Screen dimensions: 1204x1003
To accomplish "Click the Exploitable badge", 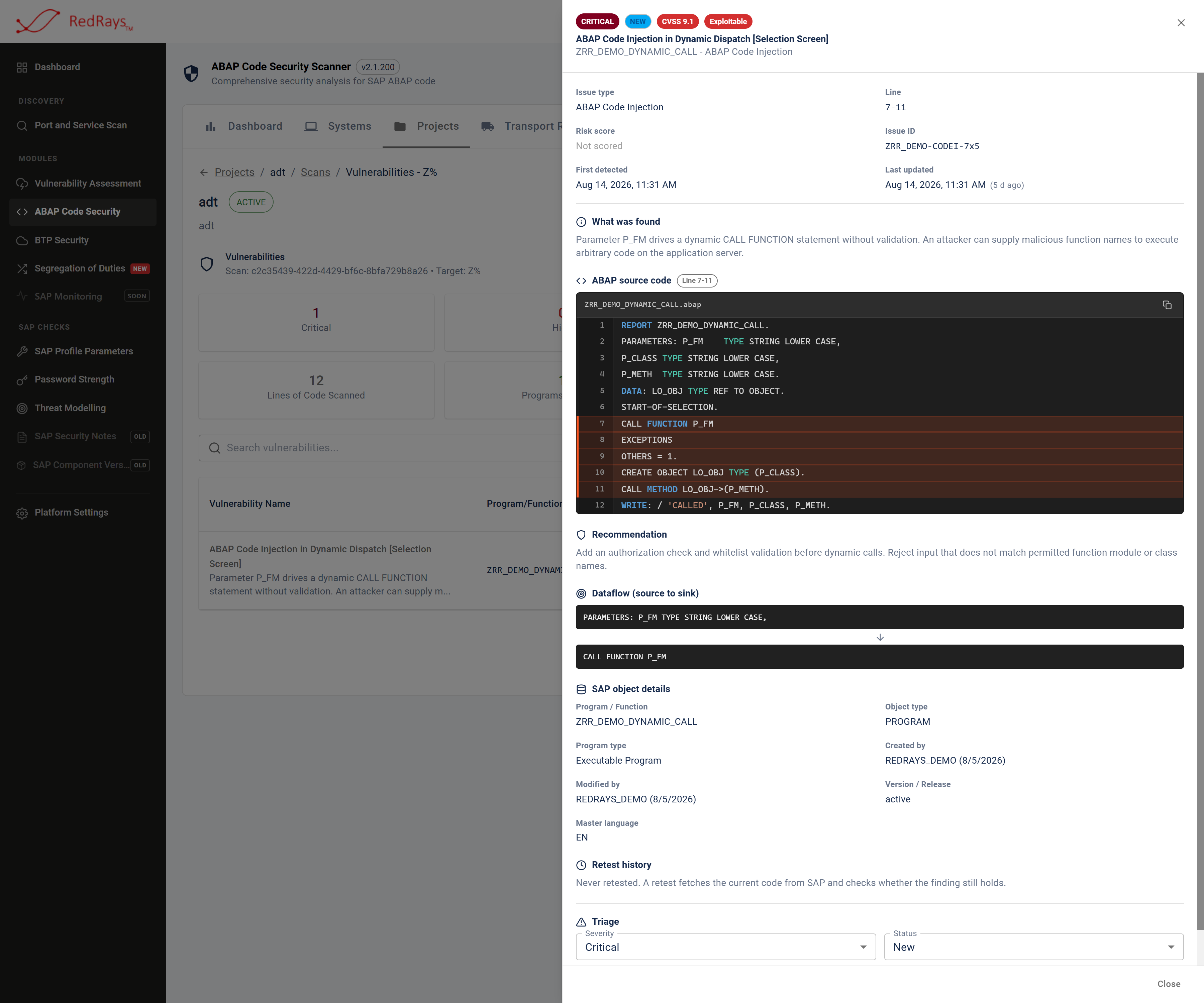I will (728, 22).
